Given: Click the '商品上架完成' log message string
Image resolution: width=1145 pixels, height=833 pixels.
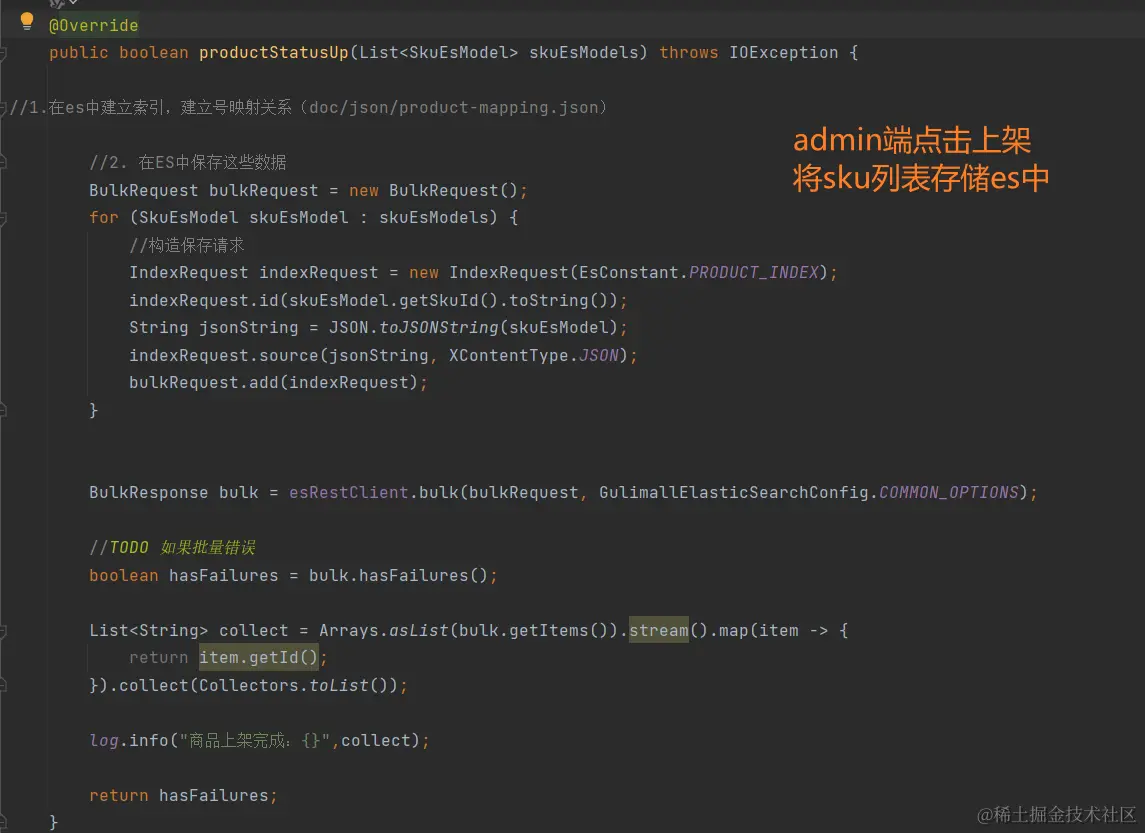Looking at the screenshot, I should pos(255,740).
